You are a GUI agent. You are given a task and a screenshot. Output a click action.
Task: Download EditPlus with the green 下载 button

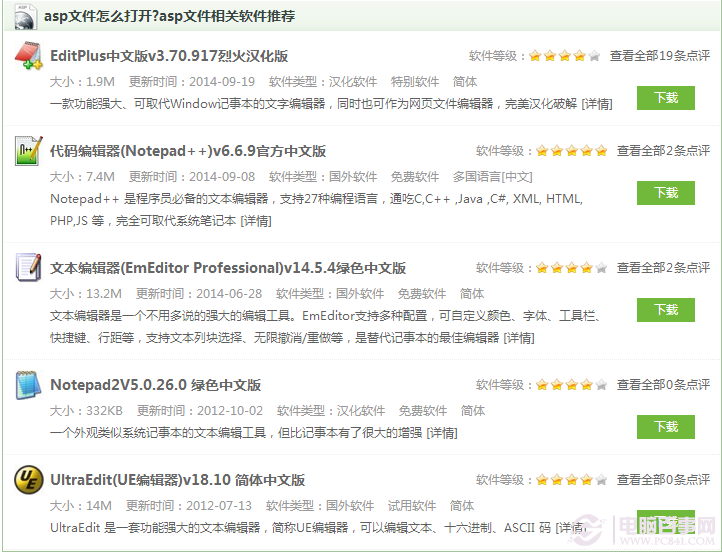pos(666,98)
